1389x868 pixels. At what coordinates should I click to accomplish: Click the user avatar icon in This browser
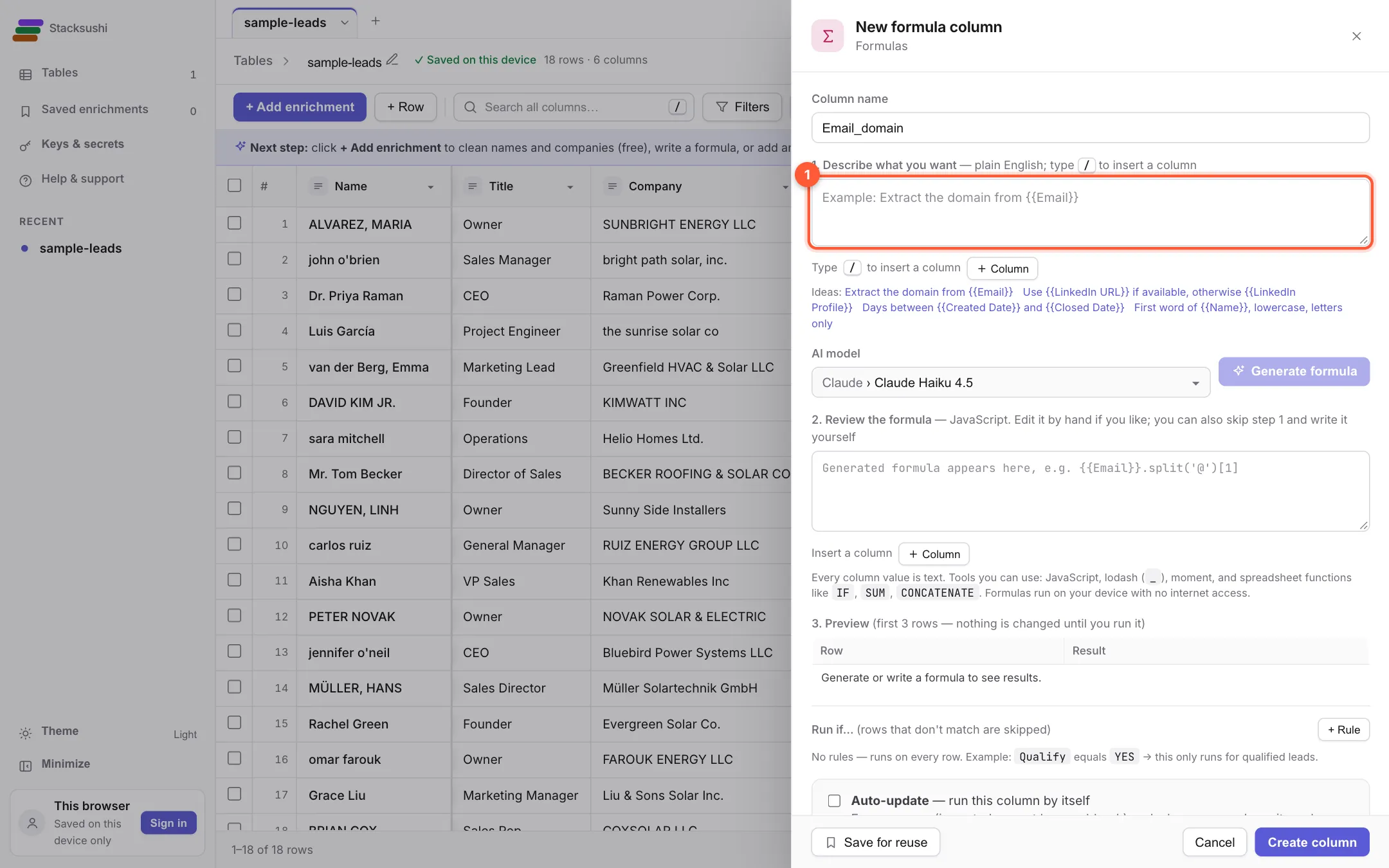coord(32,822)
